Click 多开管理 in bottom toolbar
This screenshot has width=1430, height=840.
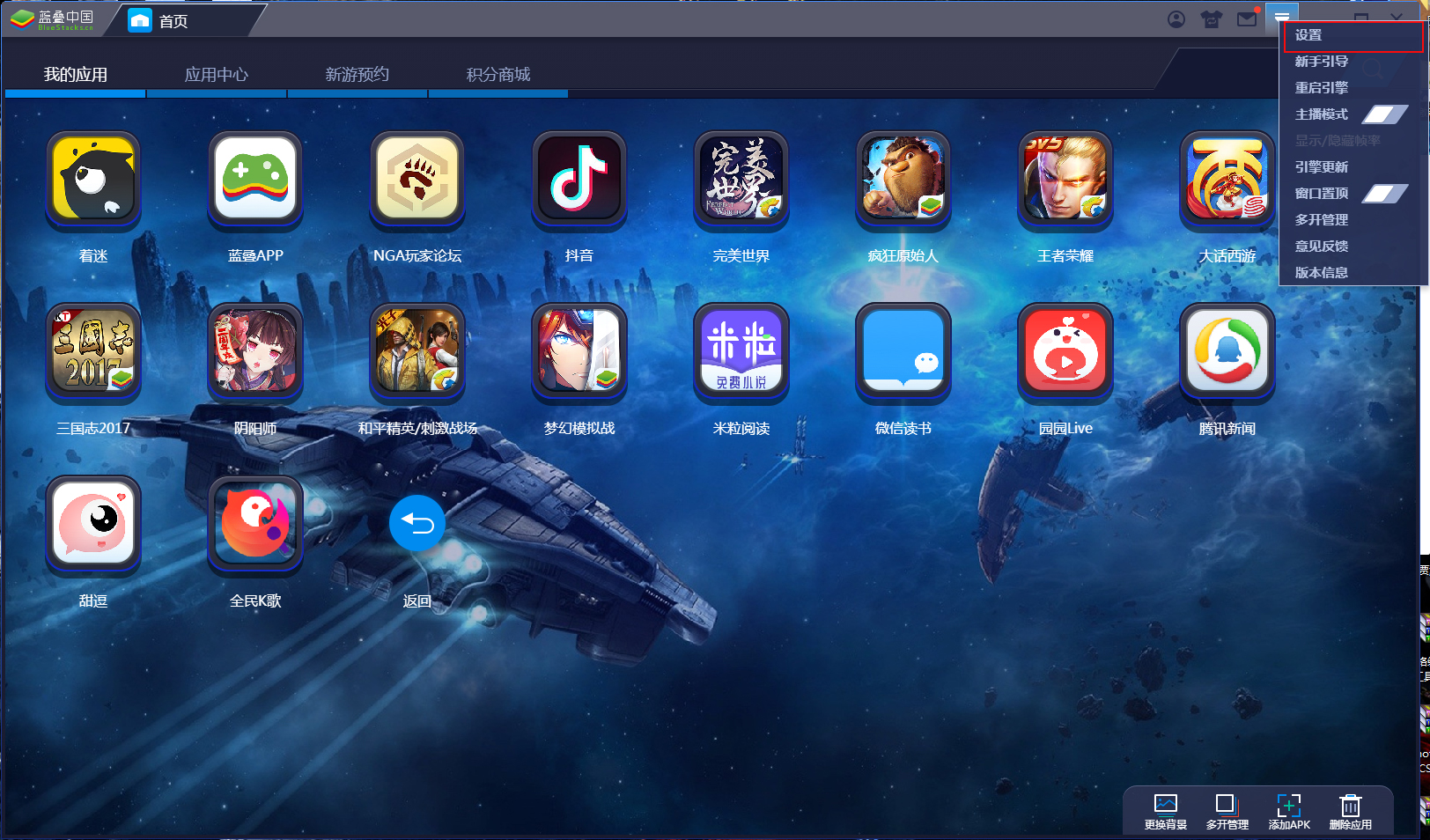tap(1226, 808)
